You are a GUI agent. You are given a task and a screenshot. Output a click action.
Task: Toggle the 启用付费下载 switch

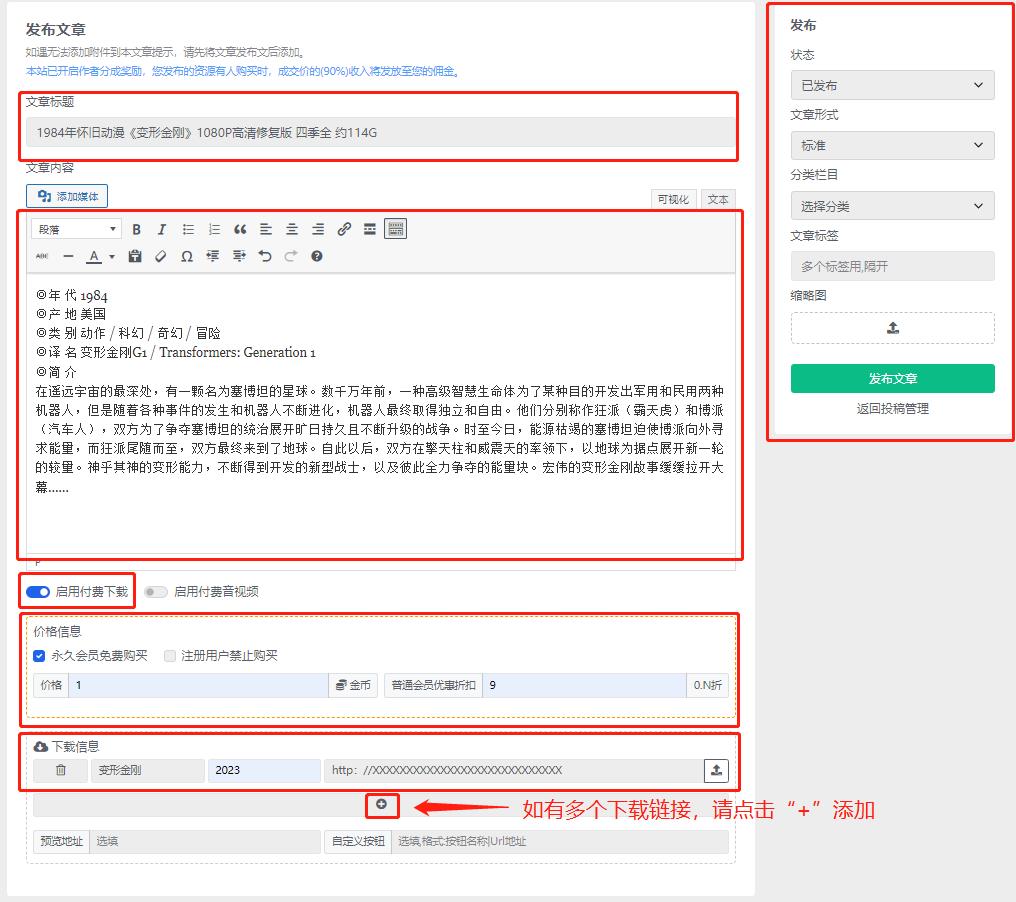38,592
